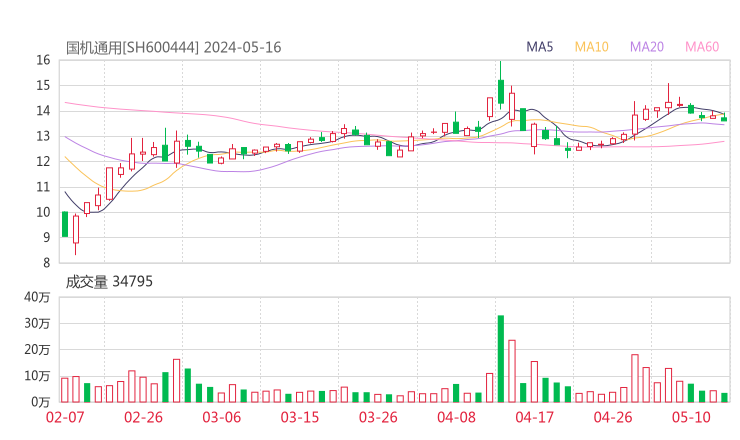
Task: Click the 20万 volume axis label
Action: coord(38,350)
